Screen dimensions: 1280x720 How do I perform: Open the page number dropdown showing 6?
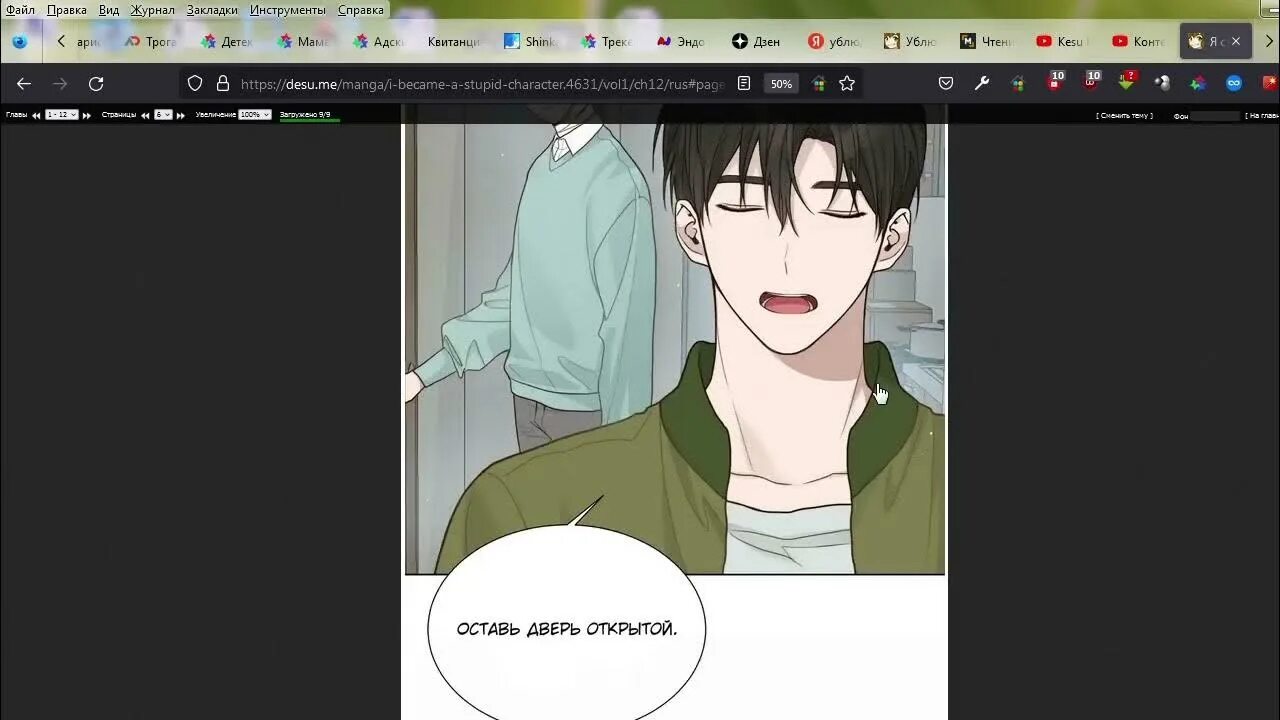point(163,115)
